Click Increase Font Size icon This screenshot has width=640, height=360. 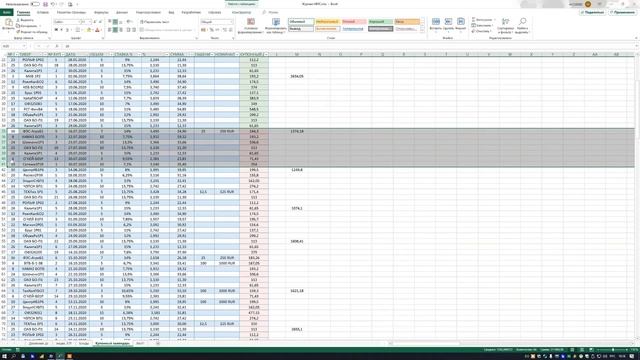[x=95, y=22]
